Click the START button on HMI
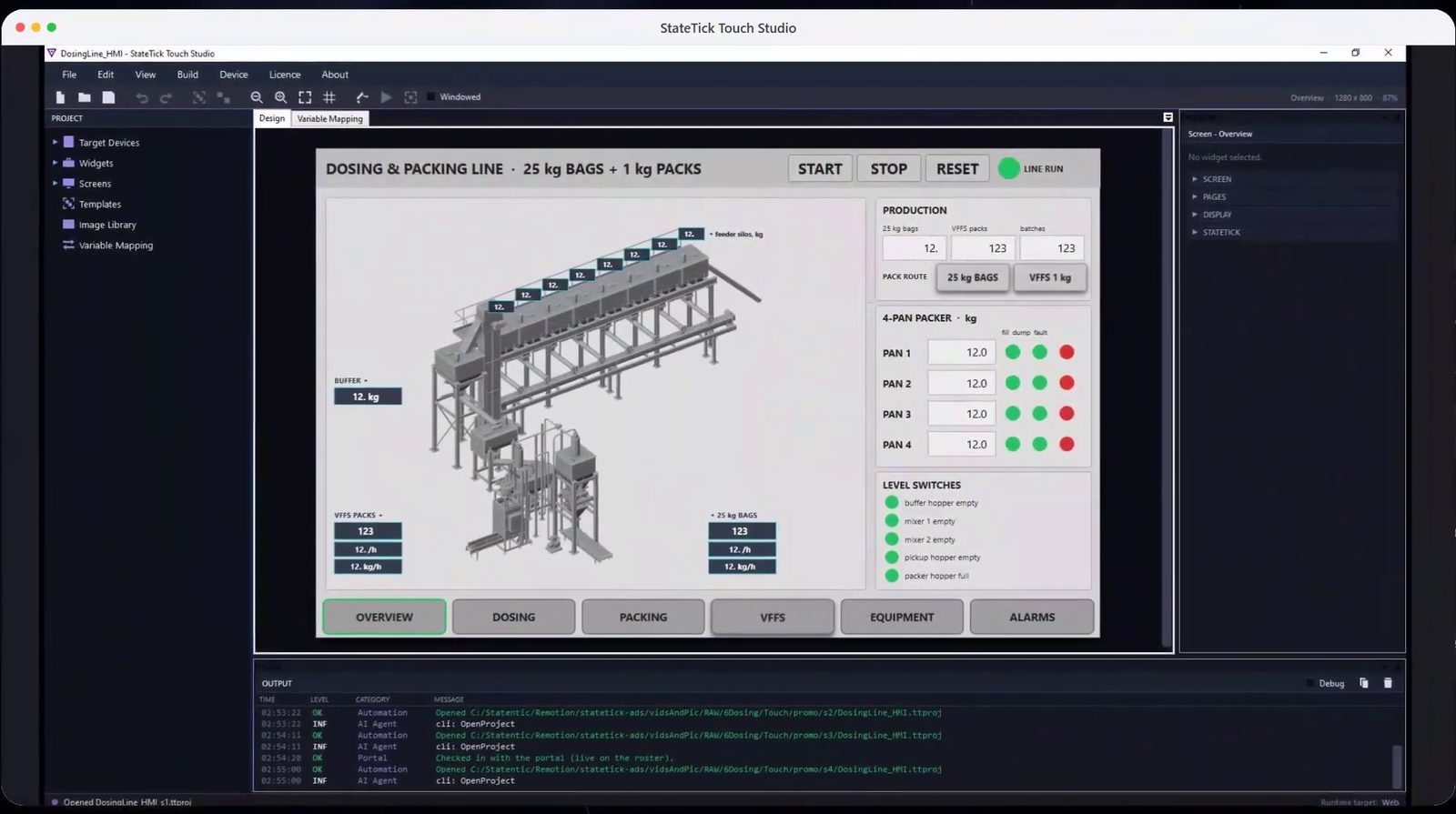 [x=820, y=169]
